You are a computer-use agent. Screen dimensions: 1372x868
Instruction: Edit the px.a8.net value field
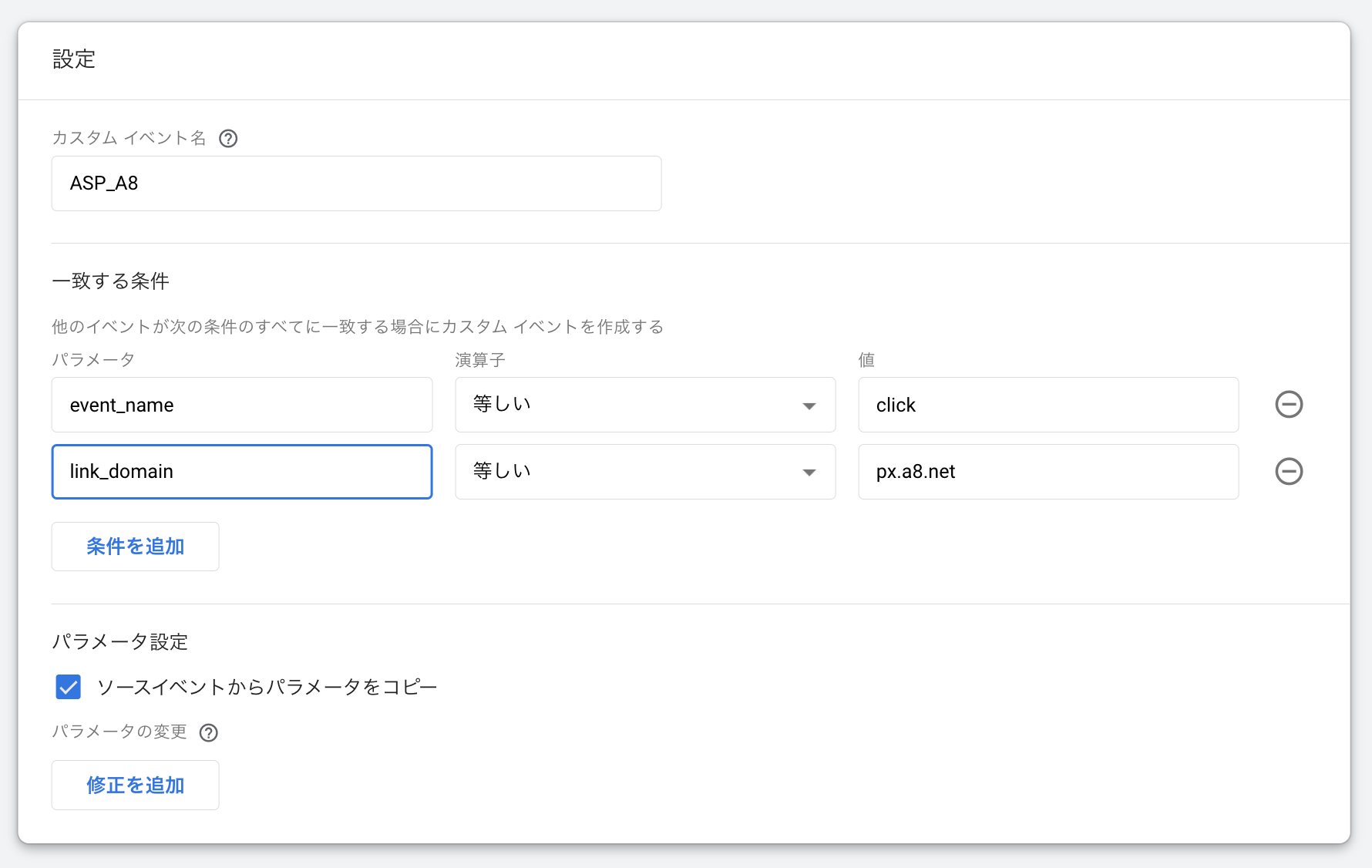pyautogui.click(x=1047, y=472)
